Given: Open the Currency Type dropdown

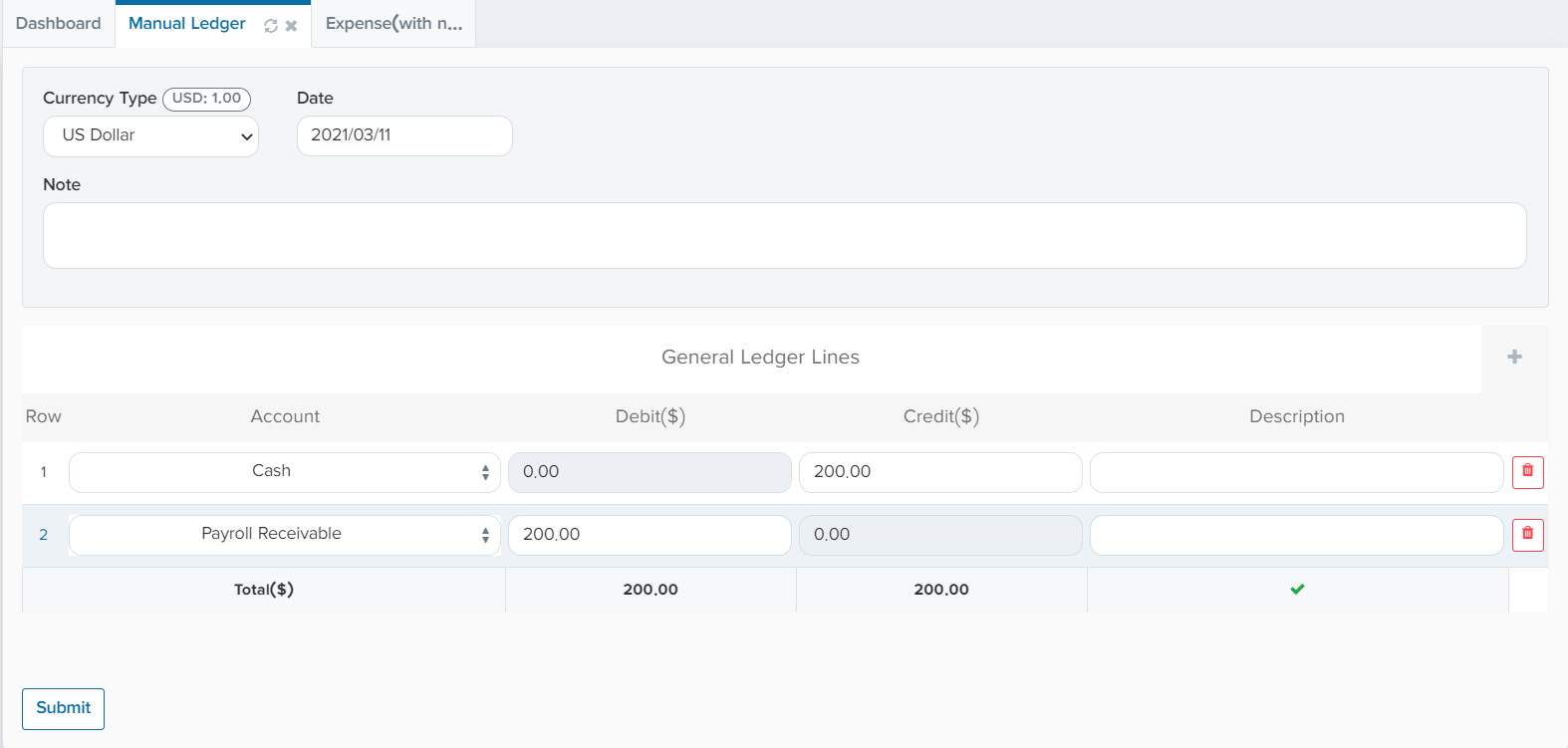Looking at the screenshot, I should 150,136.
